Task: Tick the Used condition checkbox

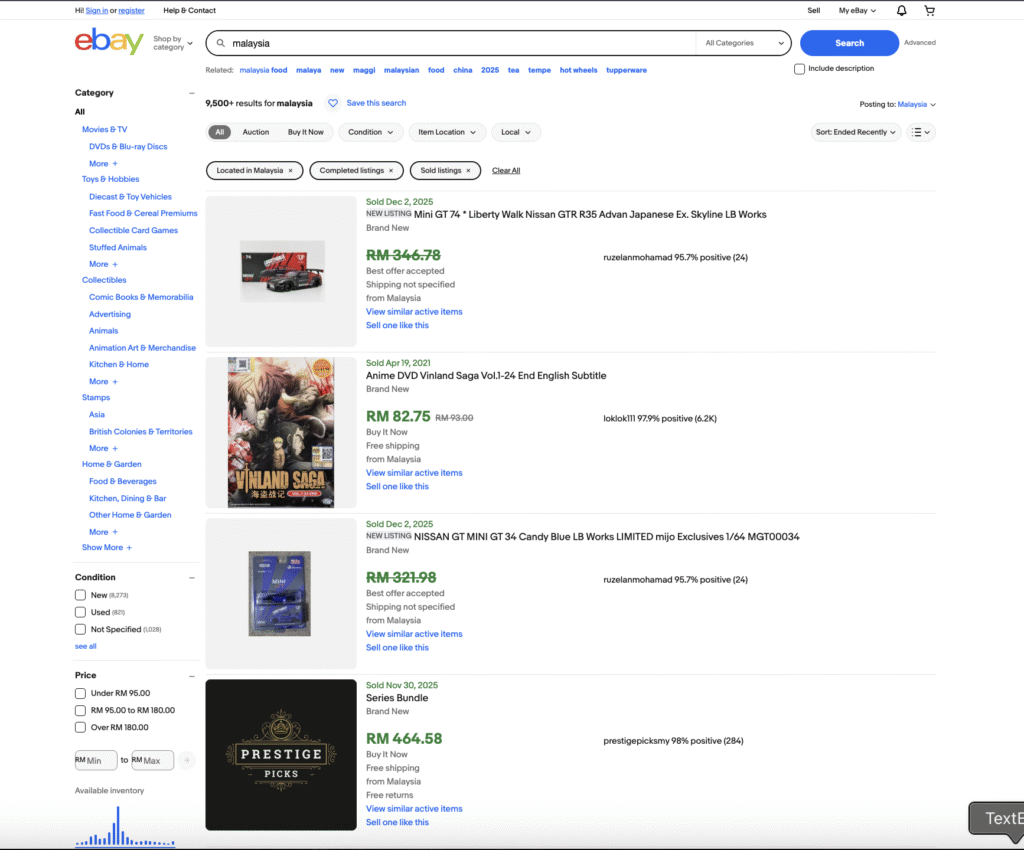Action: (x=80, y=612)
